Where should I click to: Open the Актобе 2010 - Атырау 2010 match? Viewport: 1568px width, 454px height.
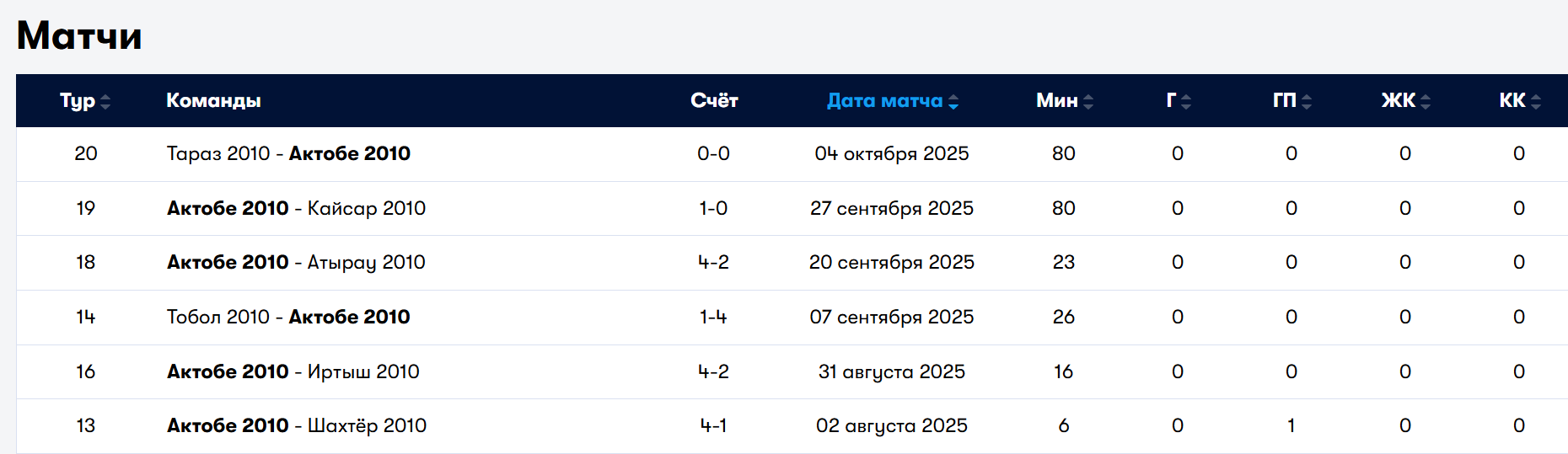click(296, 263)
